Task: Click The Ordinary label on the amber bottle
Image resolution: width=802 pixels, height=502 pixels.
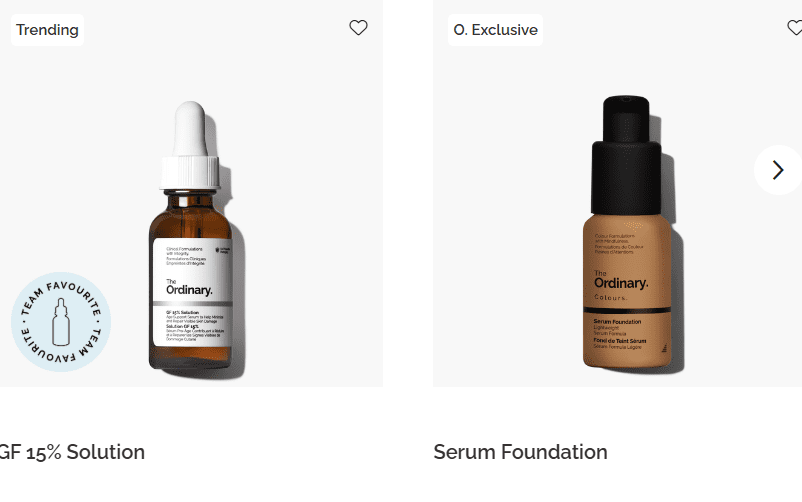Action: [x=189, y=288]
